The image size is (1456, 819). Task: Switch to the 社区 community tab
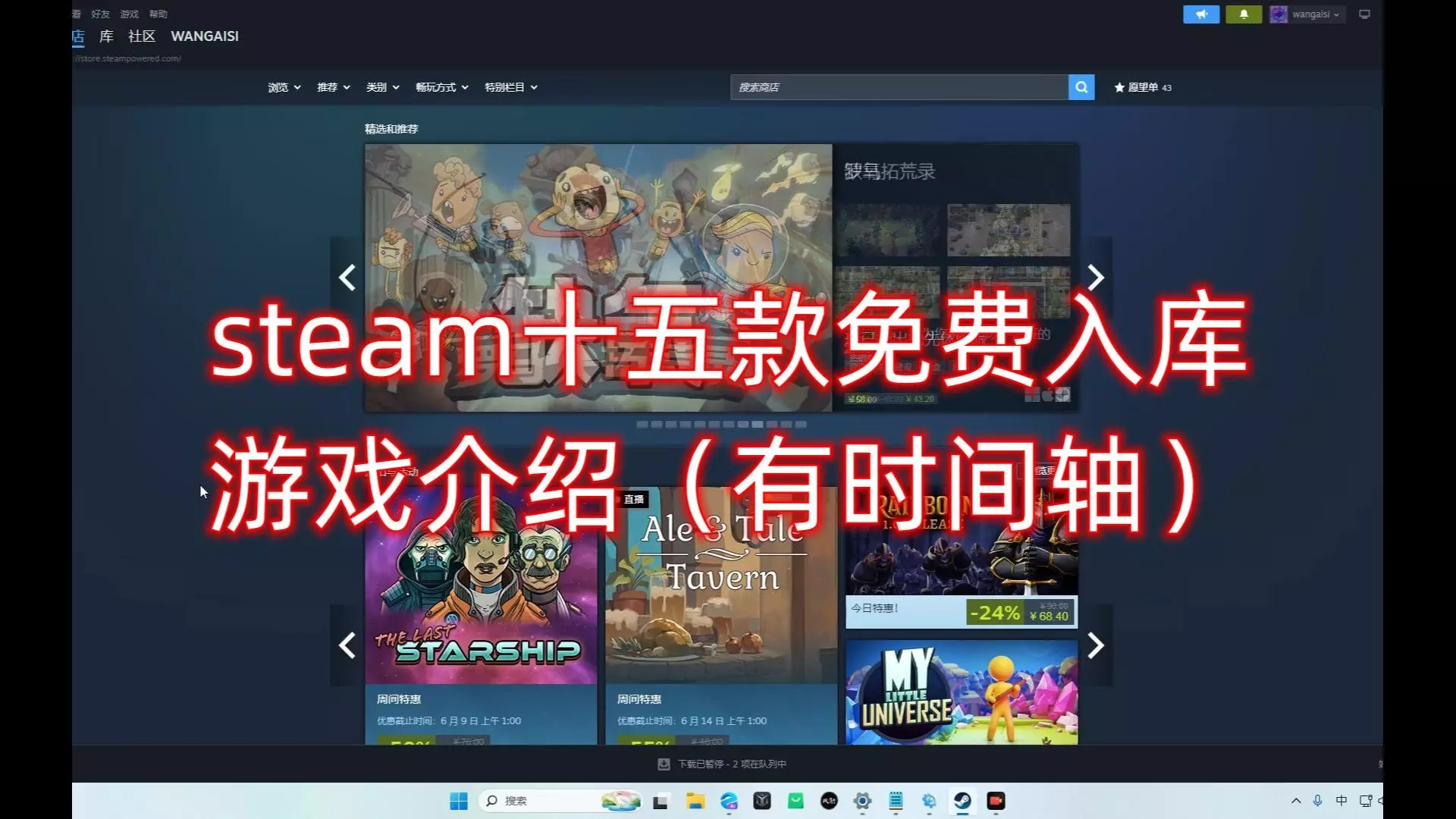click(142, 36)
